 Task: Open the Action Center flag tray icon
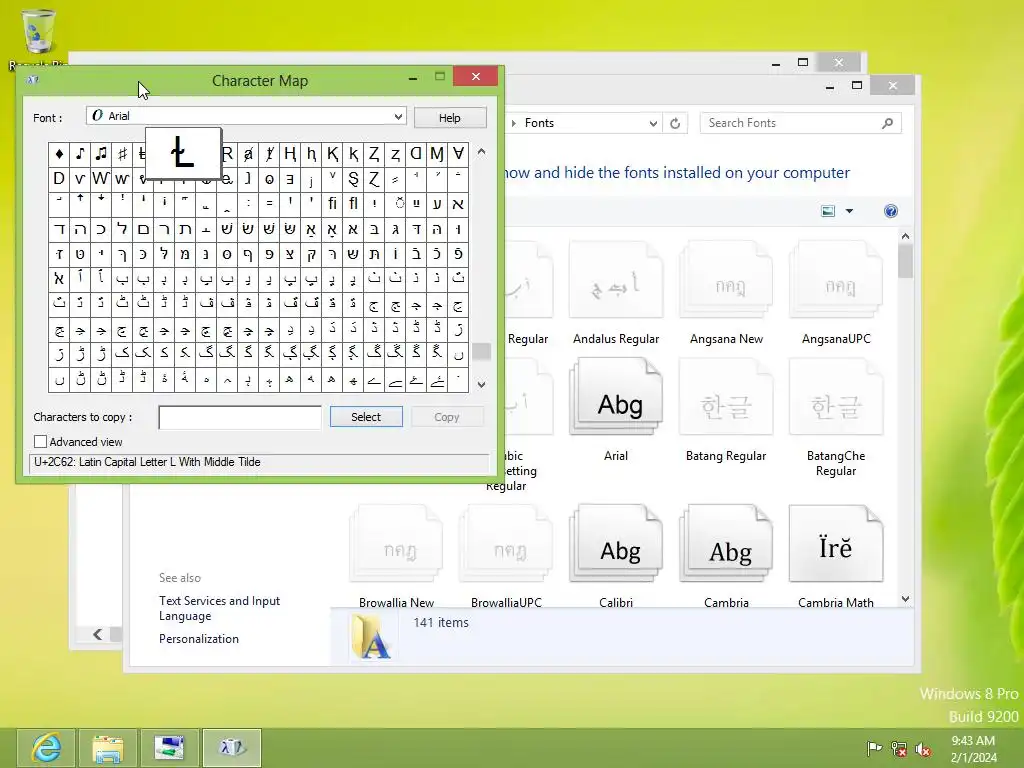(874, 748)
